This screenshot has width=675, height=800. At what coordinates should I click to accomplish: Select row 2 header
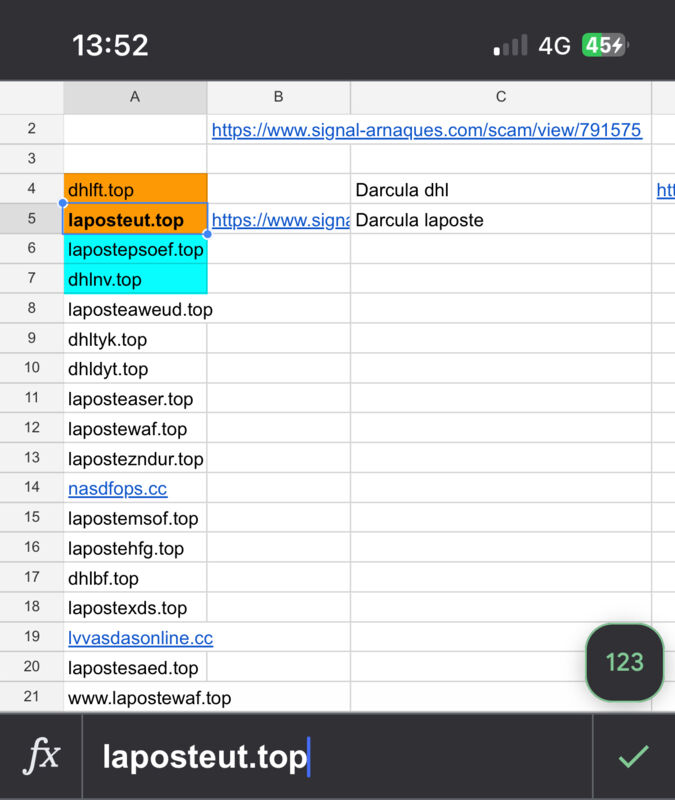click(x=32, y=129)
